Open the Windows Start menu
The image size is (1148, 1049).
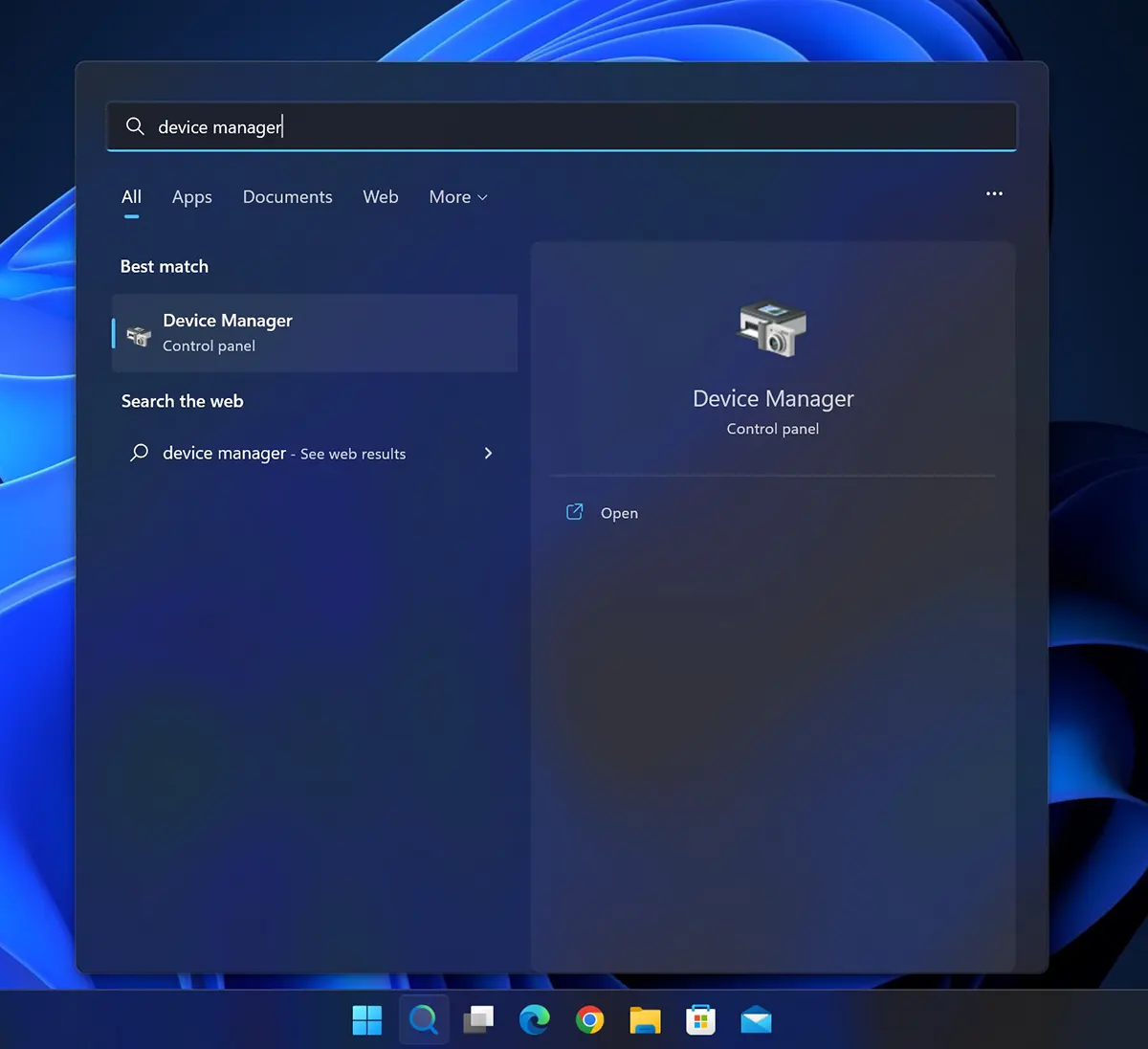point(367,1020)
